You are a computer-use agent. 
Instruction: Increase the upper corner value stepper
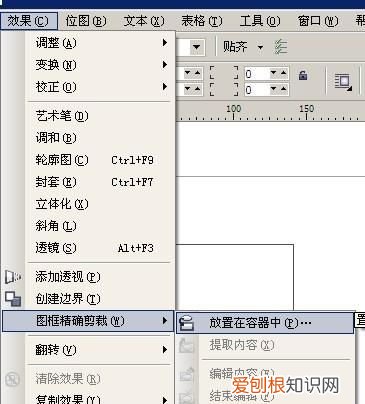point(283,73)
